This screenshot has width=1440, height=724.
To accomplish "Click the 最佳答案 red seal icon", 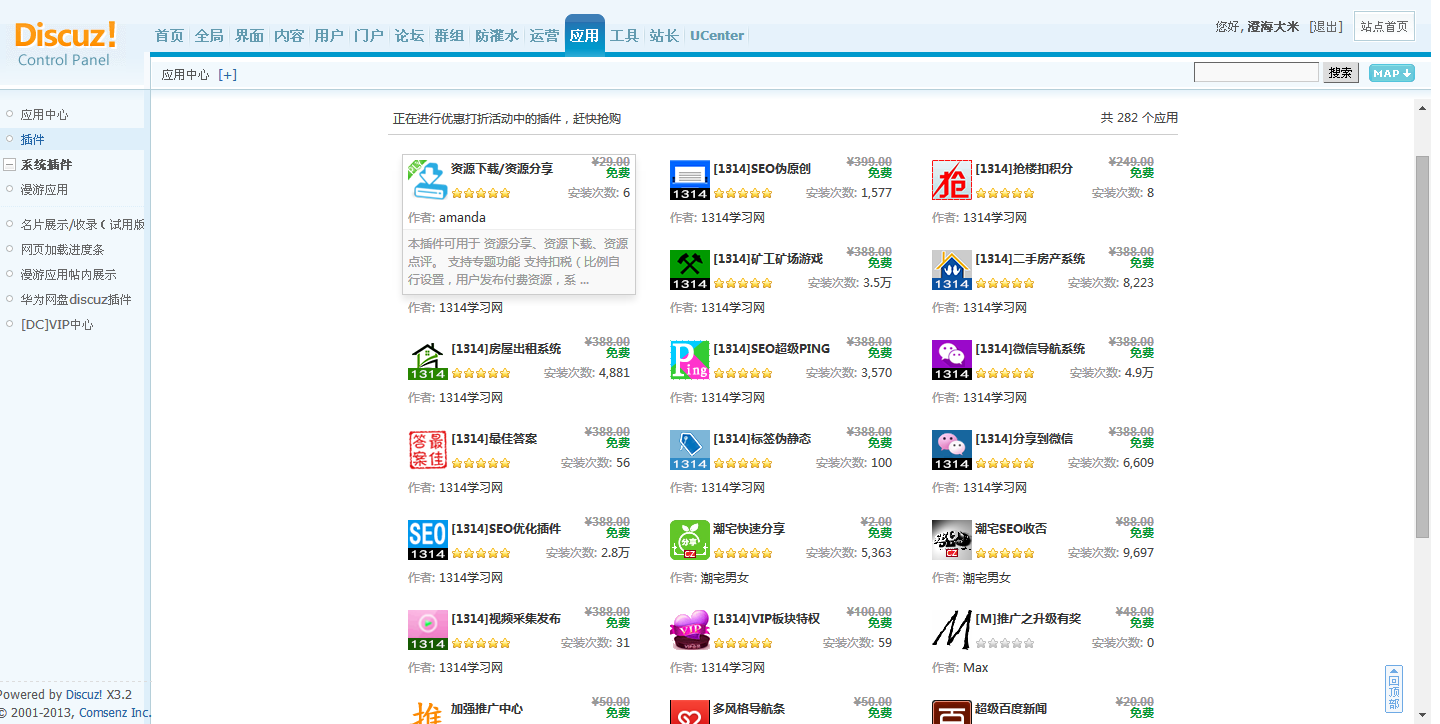I will tap(427, 449).
